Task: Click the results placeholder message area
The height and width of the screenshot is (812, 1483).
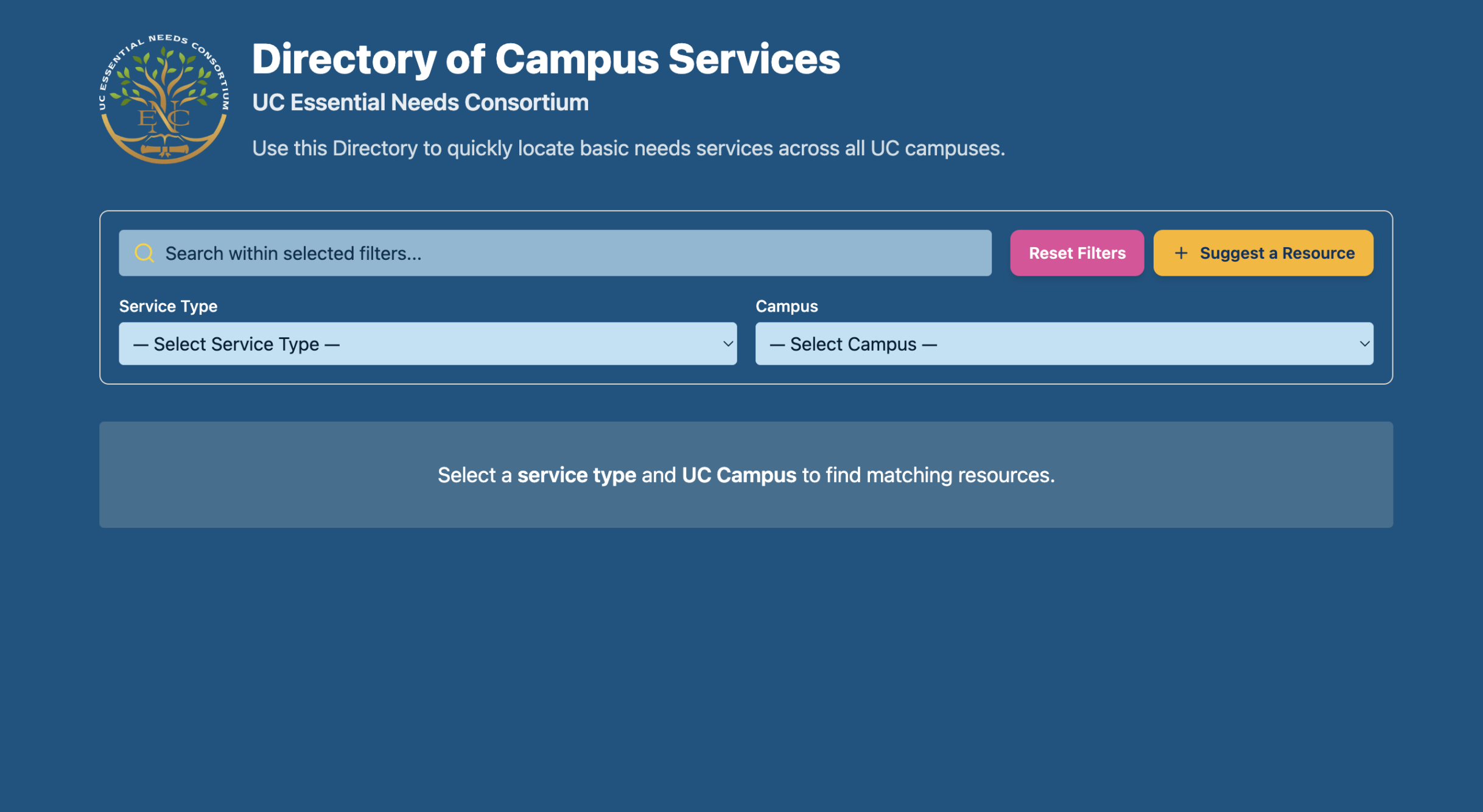Action: (x=745, y=474)
